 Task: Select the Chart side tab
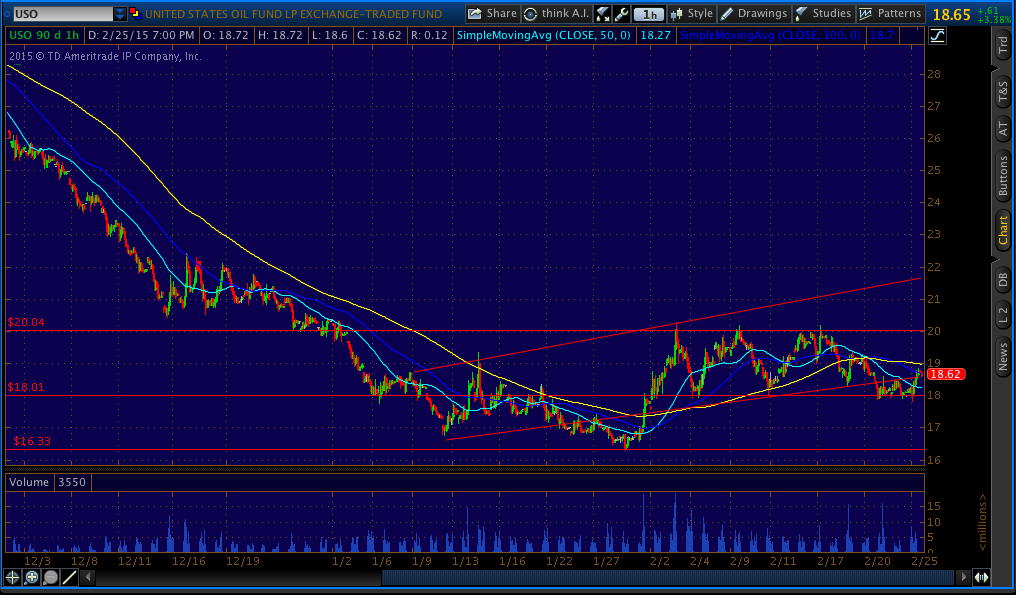(x=1003, y=230)
